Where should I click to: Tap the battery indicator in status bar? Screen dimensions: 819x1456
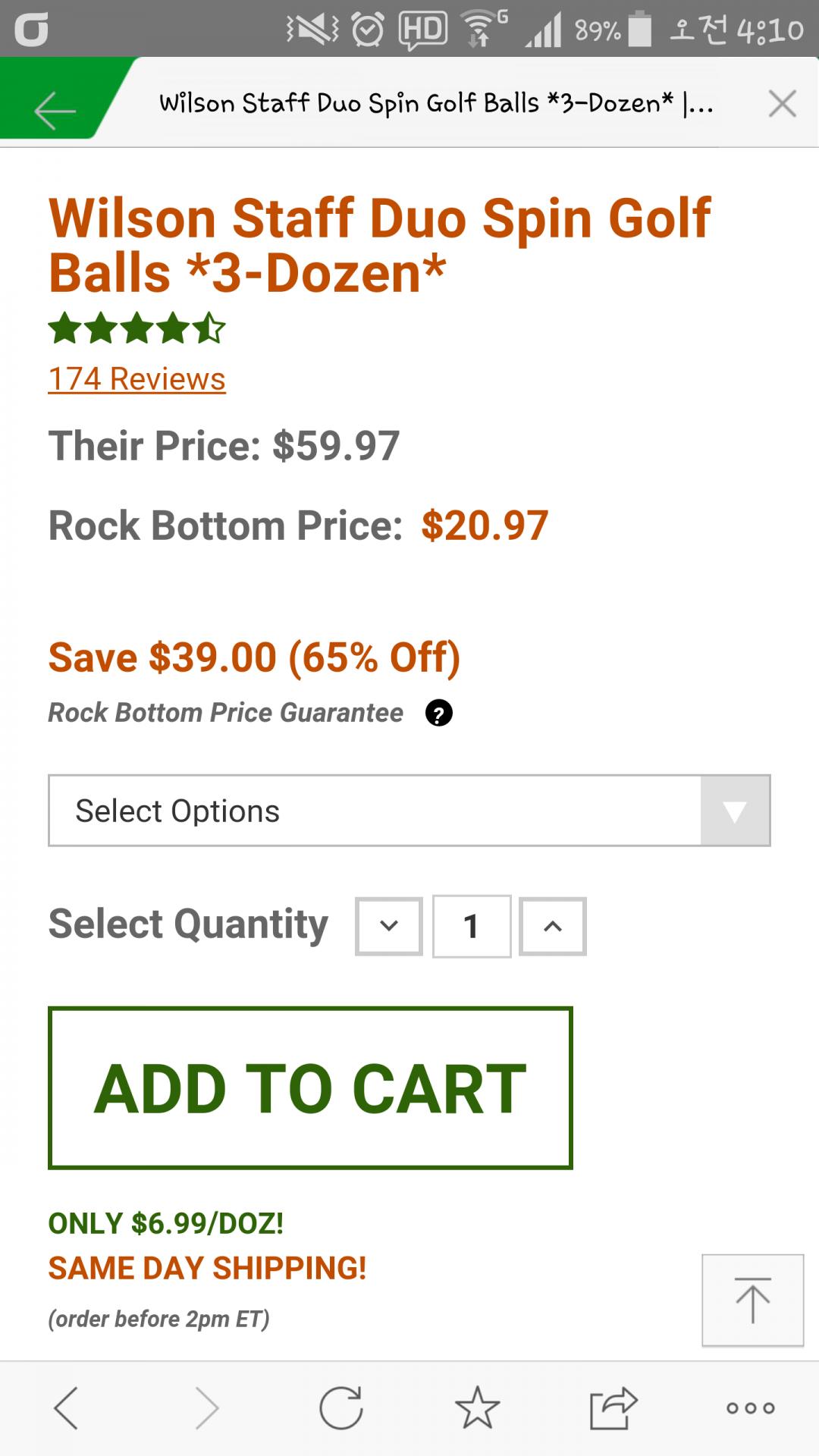point(641,30)
